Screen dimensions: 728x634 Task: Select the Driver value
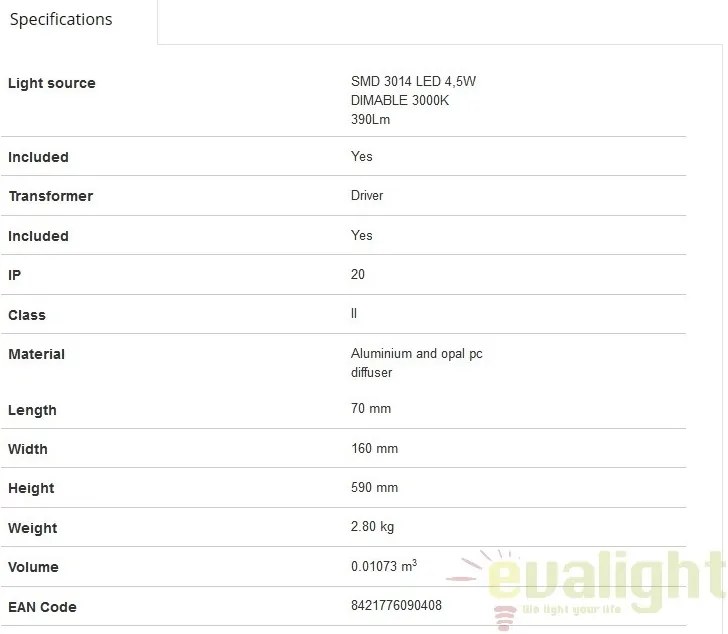(x=367, y=195)
